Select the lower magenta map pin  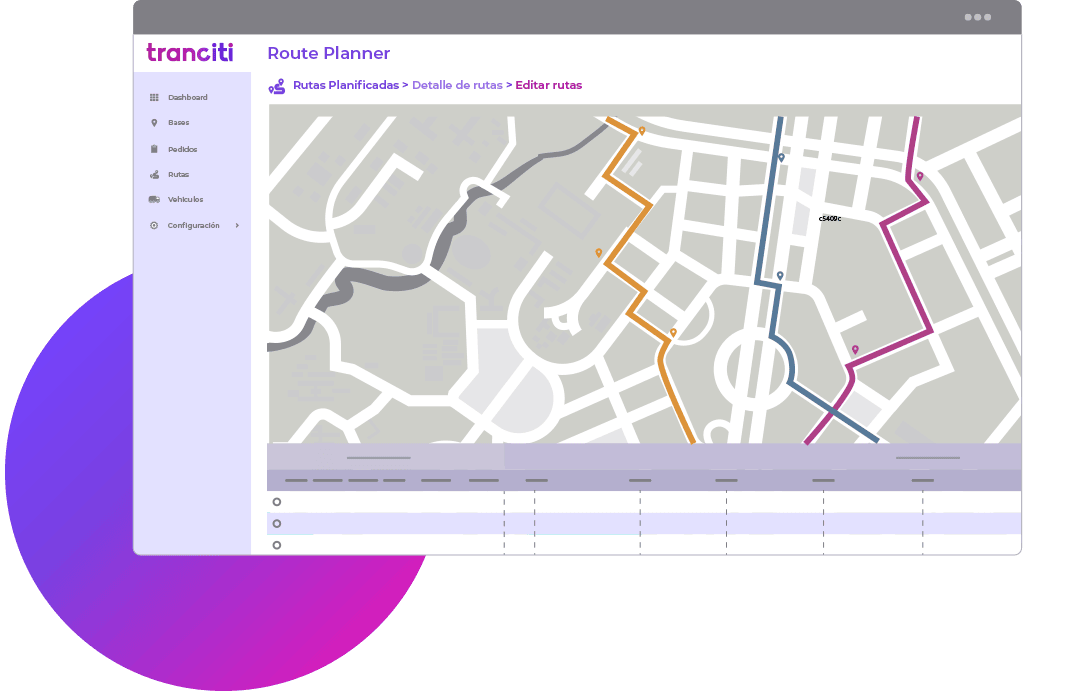click(x=855, y=350)
